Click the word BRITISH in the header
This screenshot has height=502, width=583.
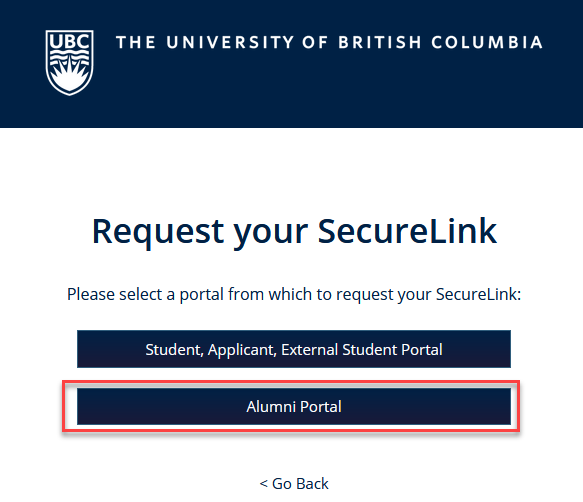click(380, 42)
